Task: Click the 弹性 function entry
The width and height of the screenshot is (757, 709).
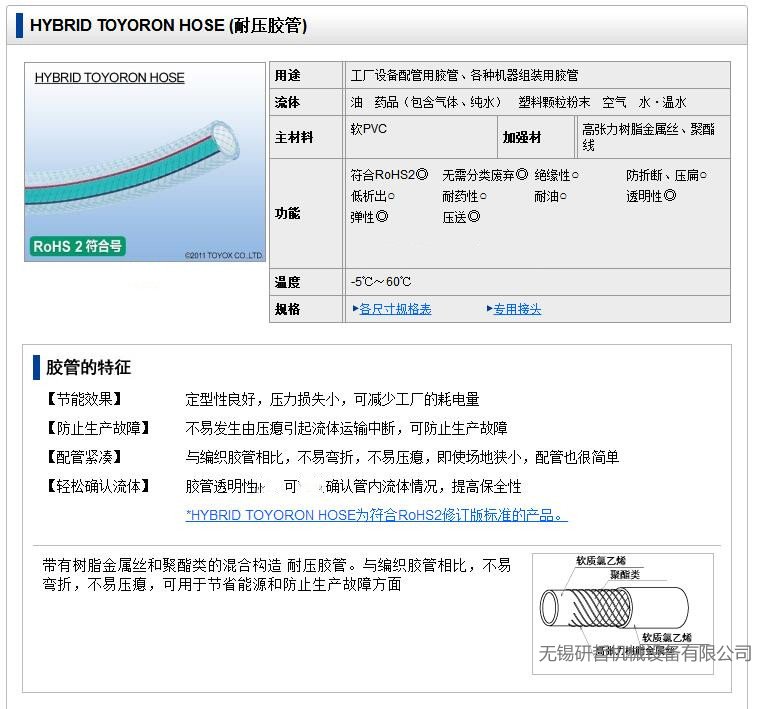Action: (x=369, y=217)
